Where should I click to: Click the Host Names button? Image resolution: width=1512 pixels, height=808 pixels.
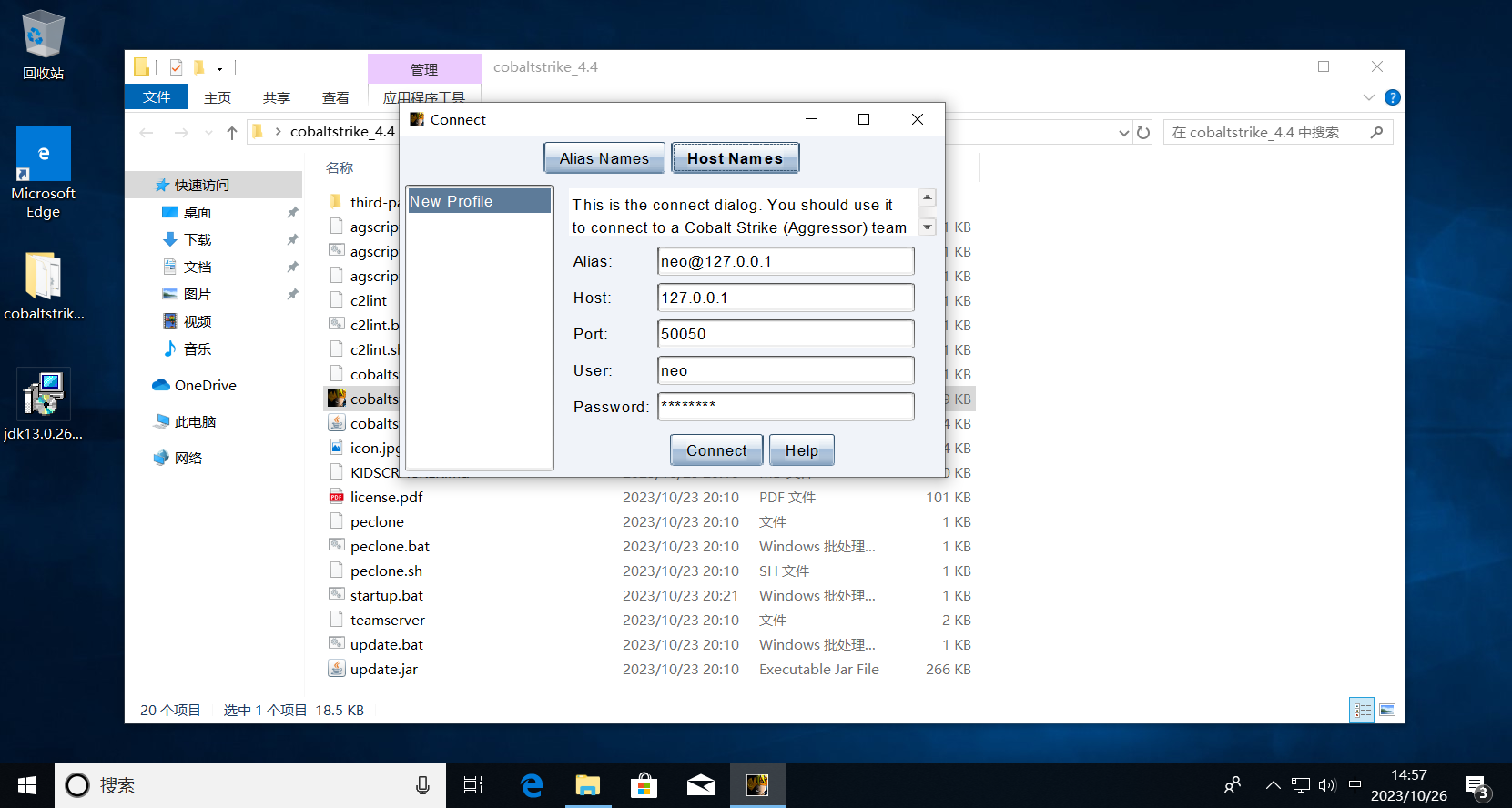coord(735,158)
